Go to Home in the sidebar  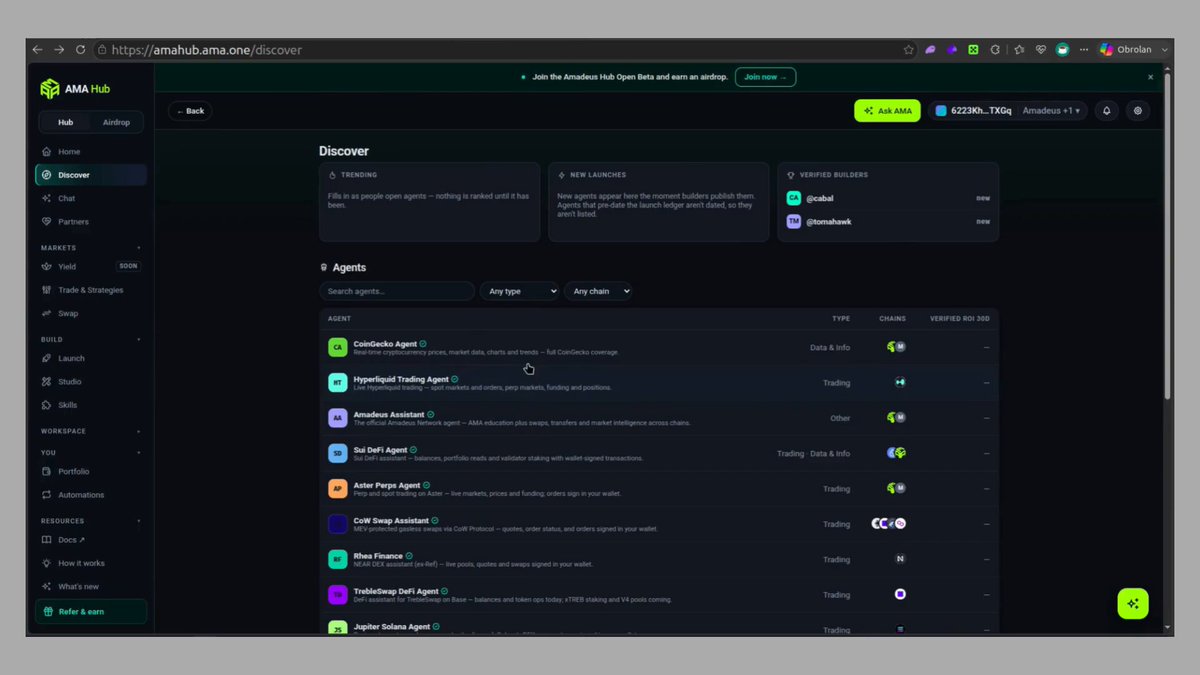[x=91, y=152]
